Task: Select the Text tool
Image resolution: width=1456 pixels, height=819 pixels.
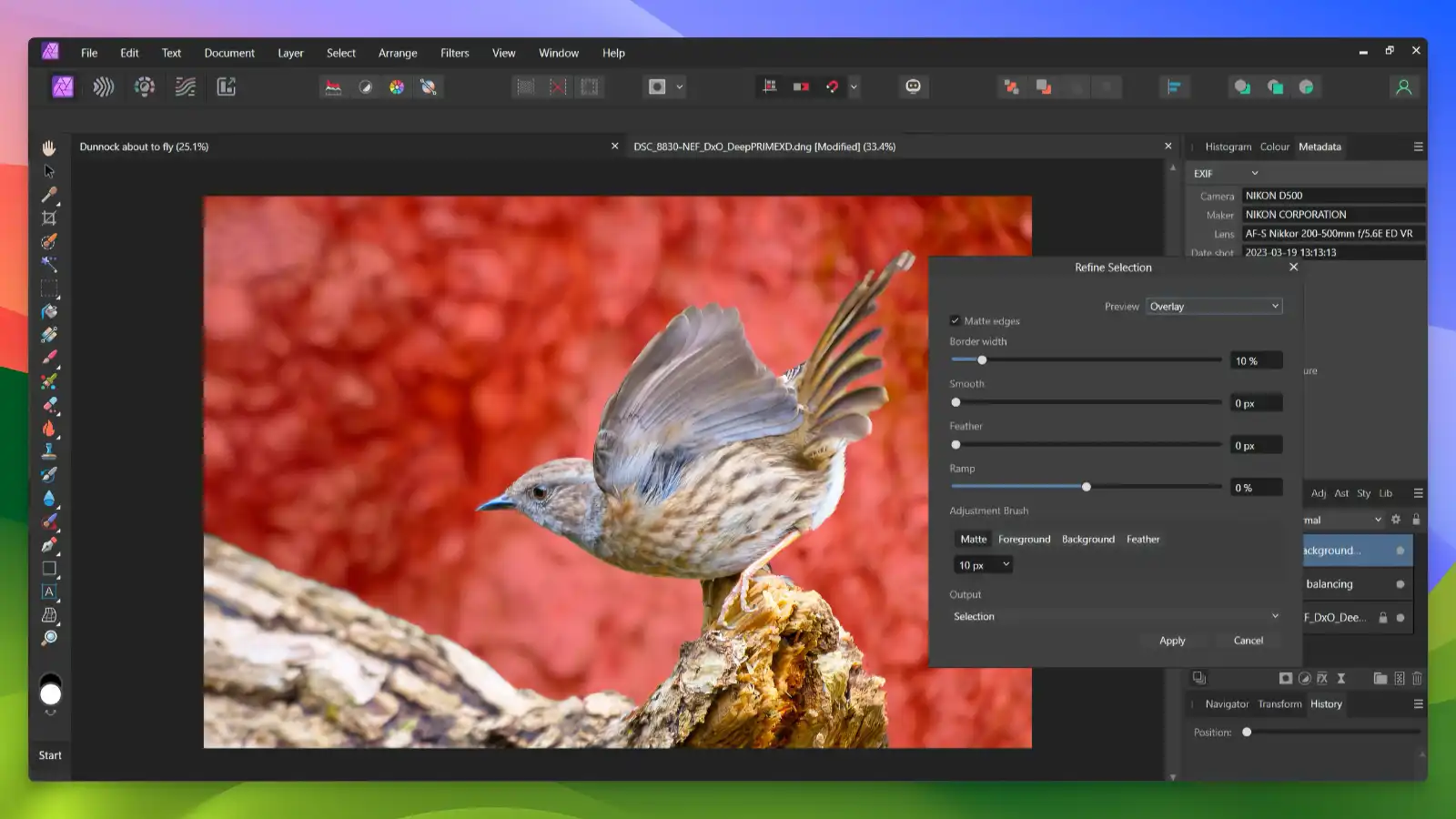Action: pos(50,591)
